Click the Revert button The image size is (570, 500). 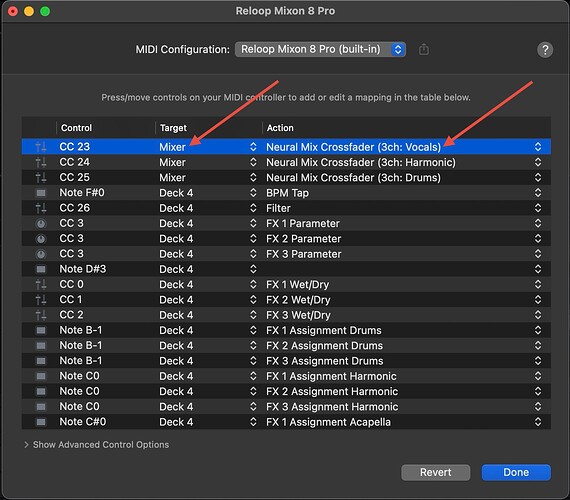[x=435, y=472]
